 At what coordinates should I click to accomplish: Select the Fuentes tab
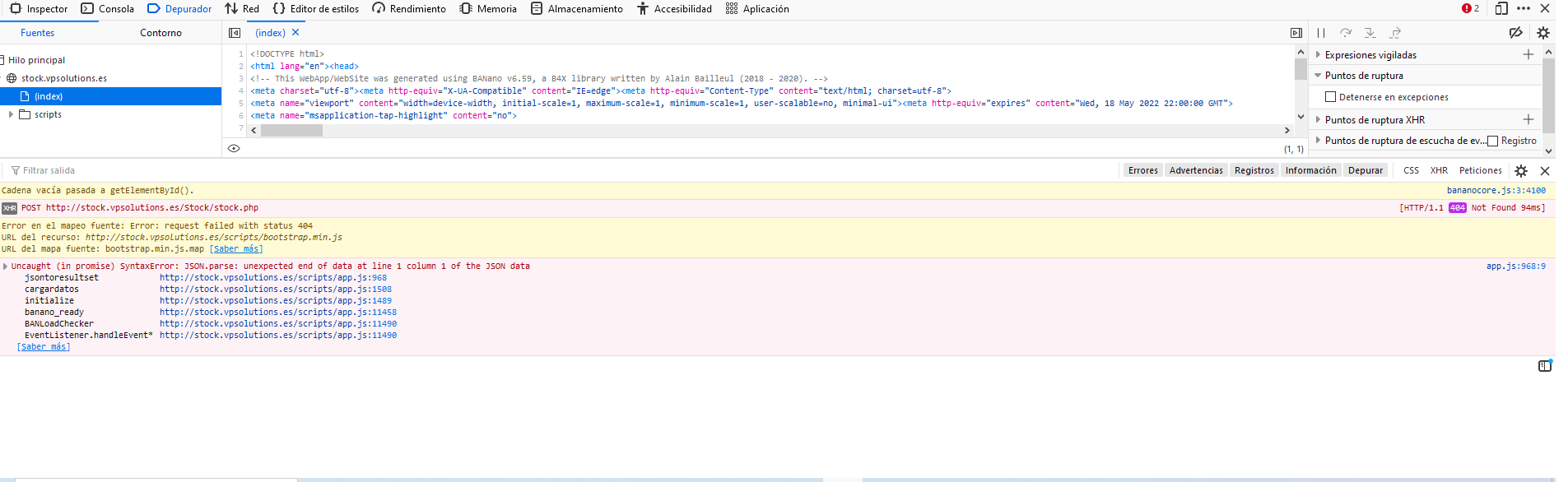38,33
